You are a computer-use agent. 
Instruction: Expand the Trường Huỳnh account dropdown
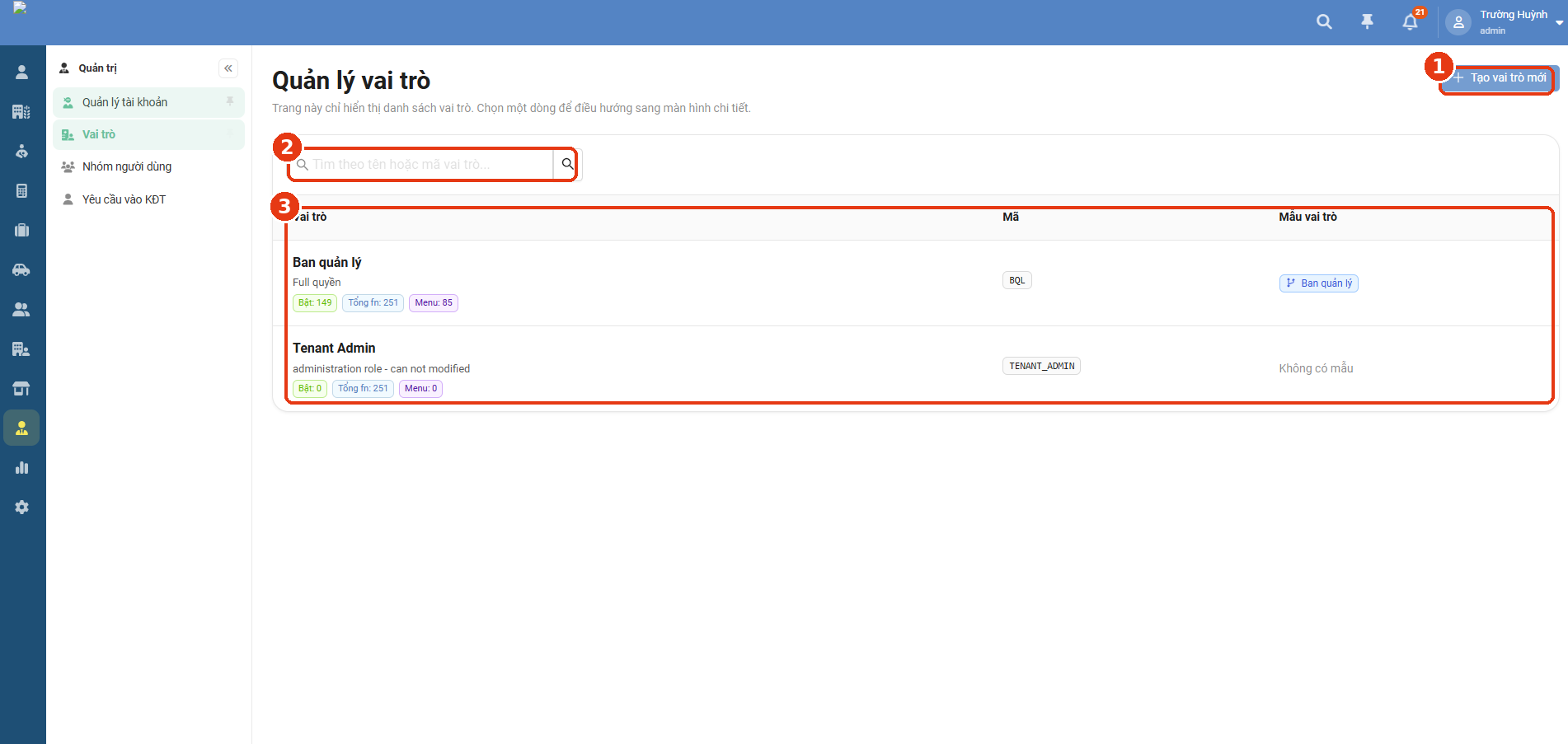(x=1559, y=23)
